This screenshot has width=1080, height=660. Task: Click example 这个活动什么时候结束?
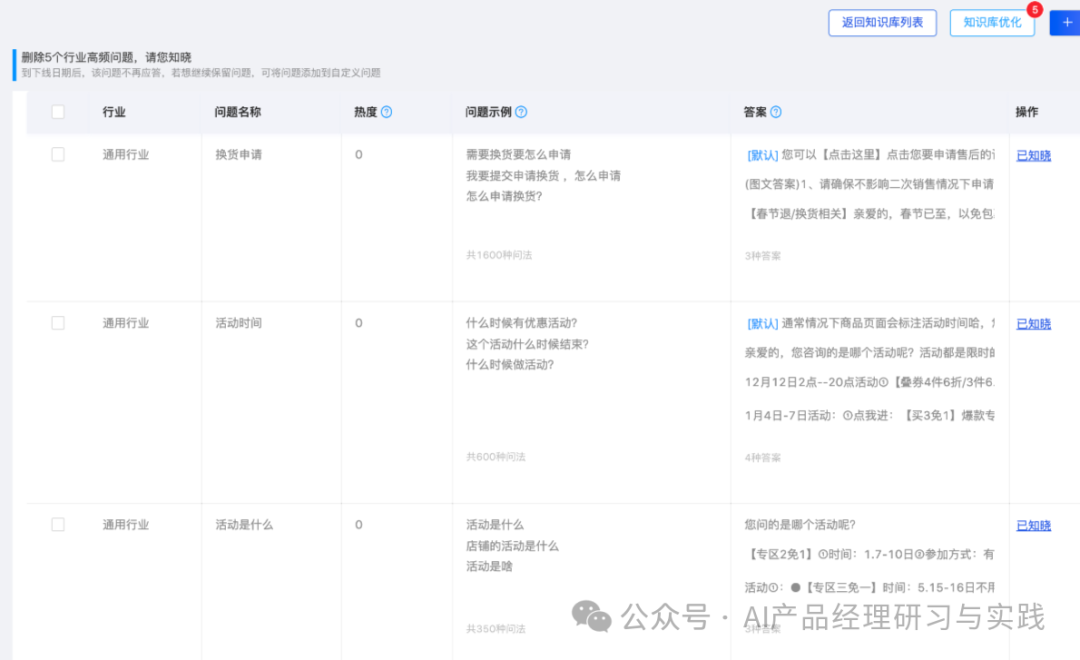coord(528,344)
